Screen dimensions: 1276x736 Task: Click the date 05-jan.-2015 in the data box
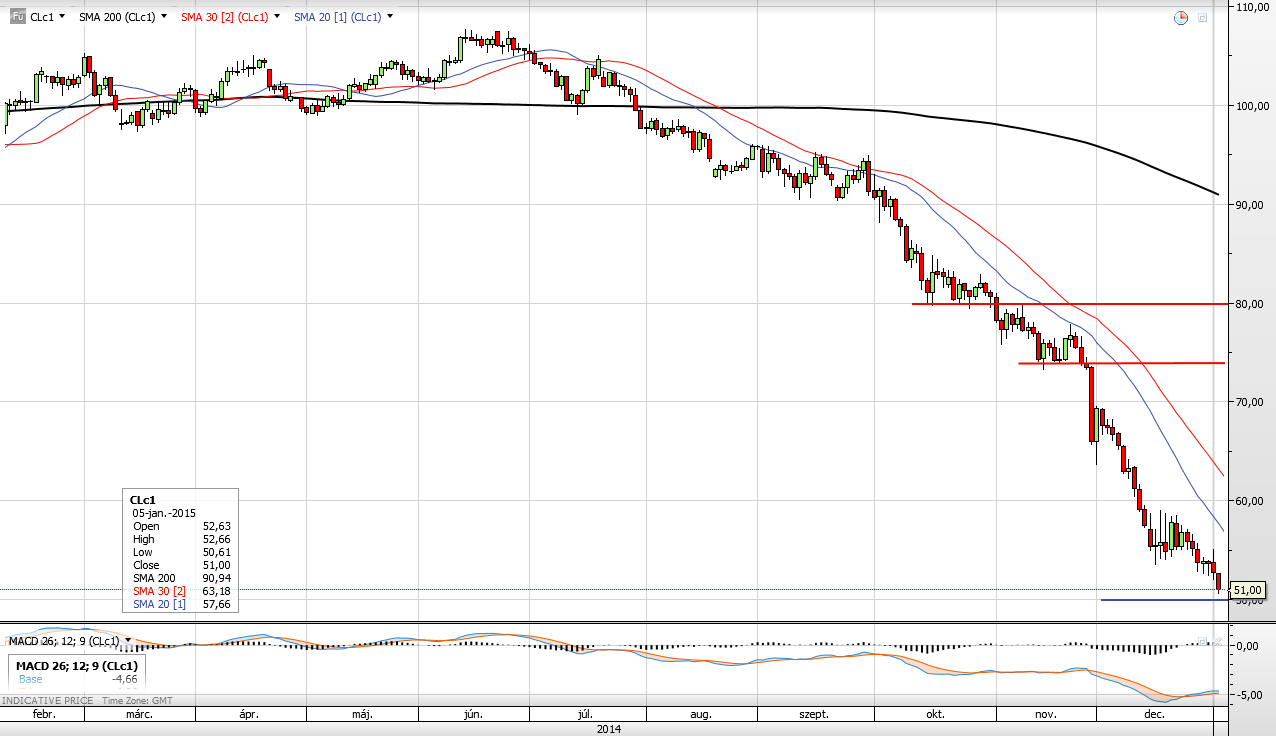[x=163, y=512]
